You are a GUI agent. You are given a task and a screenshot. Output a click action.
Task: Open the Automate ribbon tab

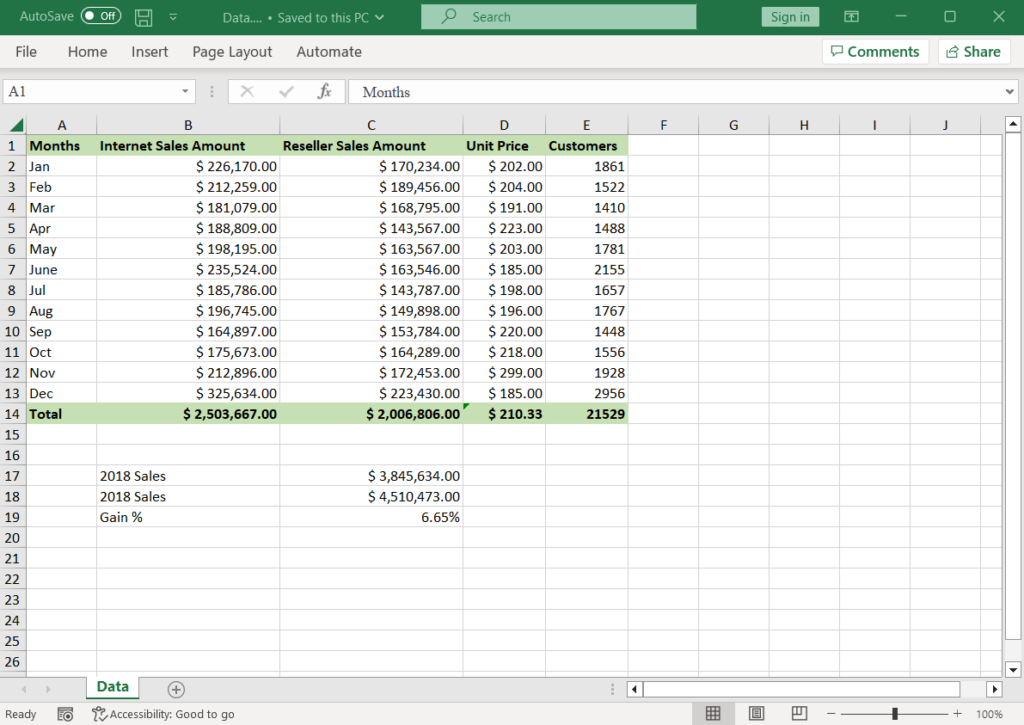(329, 51)
